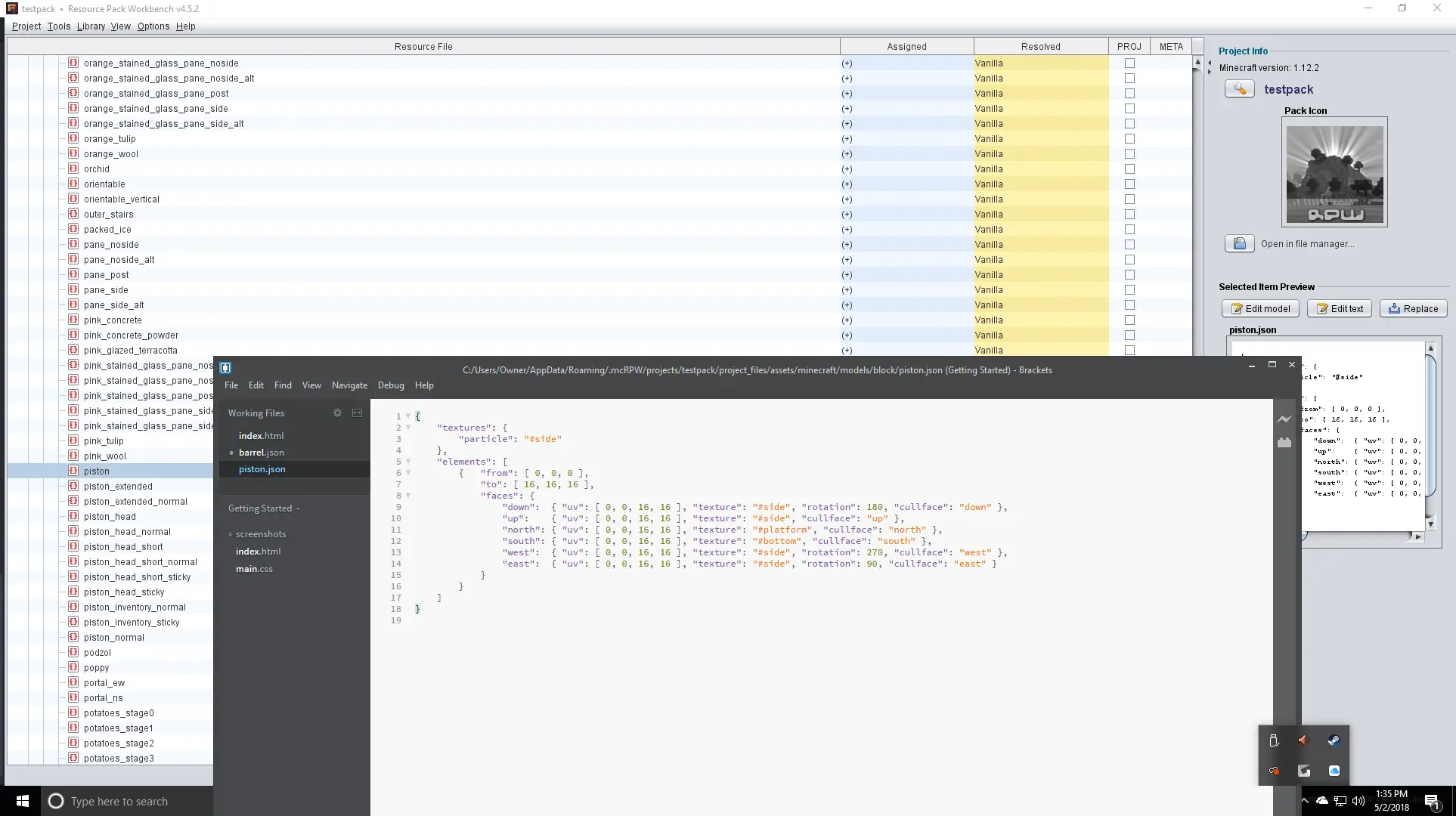Click the settings gear icon in Working Files panel

coord(337,412)
